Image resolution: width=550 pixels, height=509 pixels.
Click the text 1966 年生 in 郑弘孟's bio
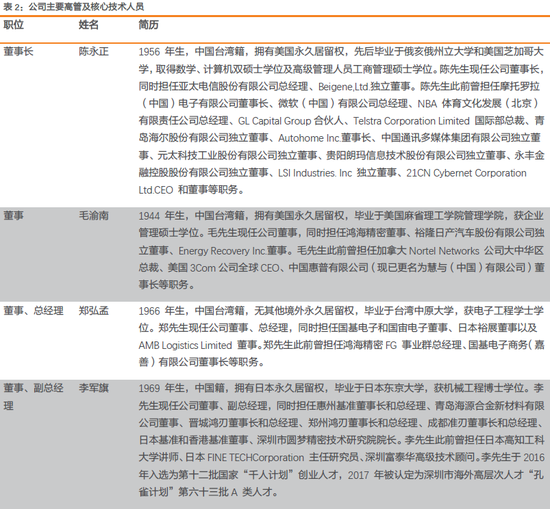[161, 310]
